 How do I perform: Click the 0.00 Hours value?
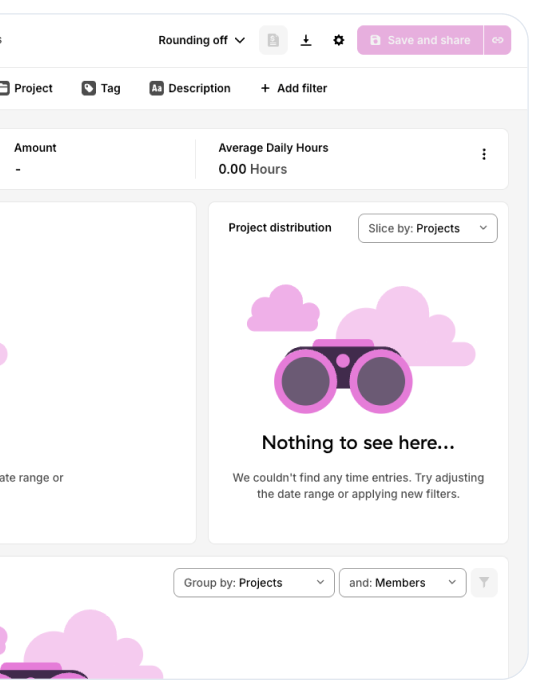pyautogui.click(x=253, y=169)
